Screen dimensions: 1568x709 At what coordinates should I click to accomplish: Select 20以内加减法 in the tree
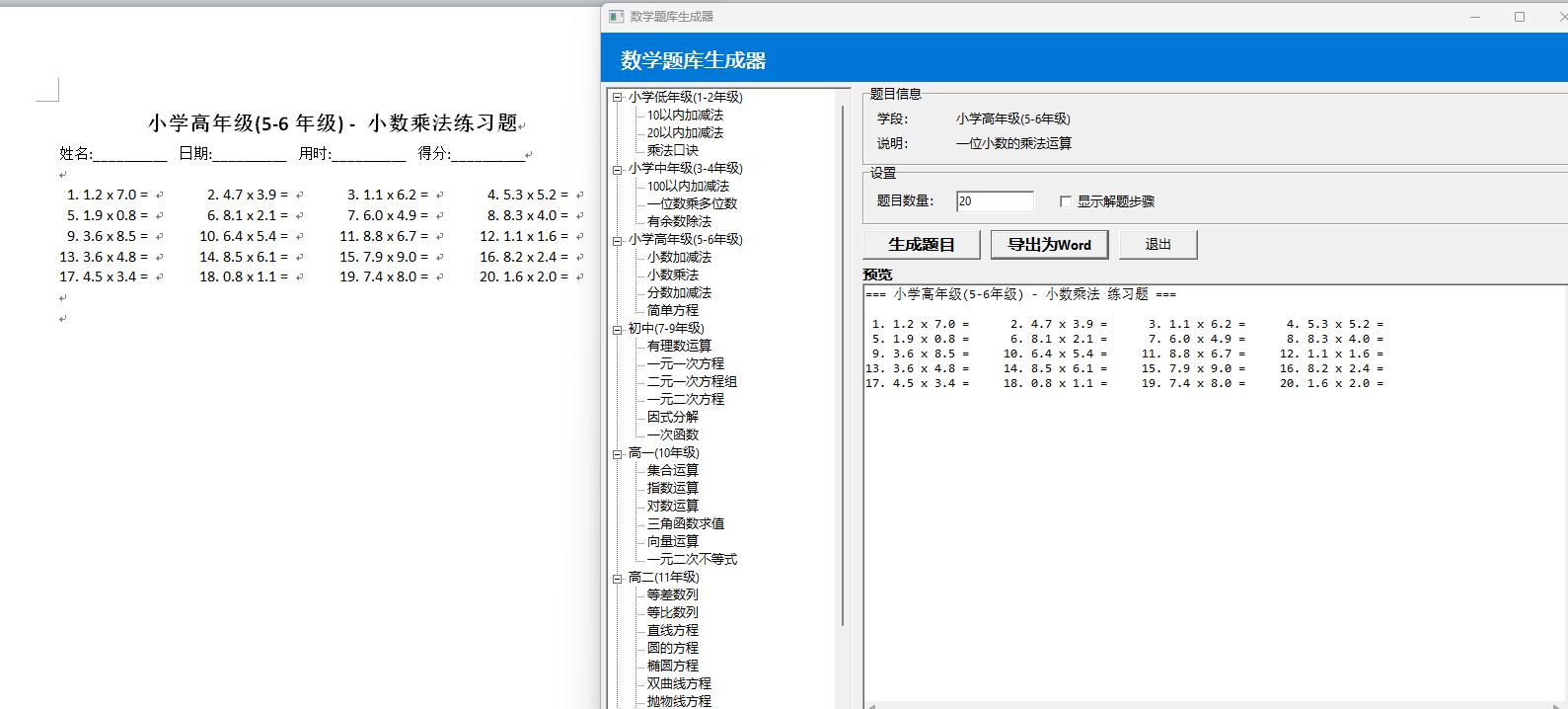tap(685, 133)
